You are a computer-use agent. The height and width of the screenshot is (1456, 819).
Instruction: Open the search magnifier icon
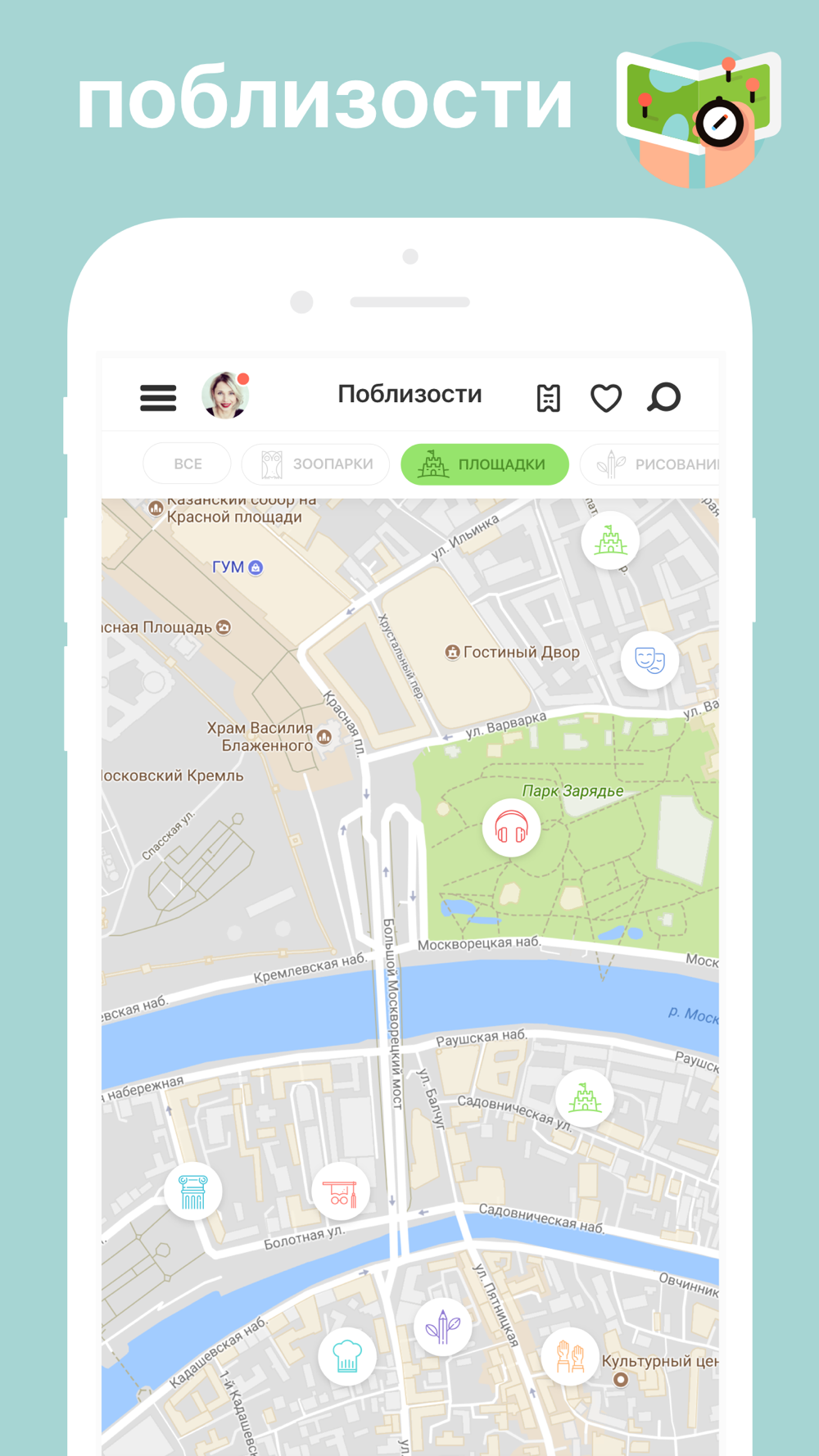[663, 397]
